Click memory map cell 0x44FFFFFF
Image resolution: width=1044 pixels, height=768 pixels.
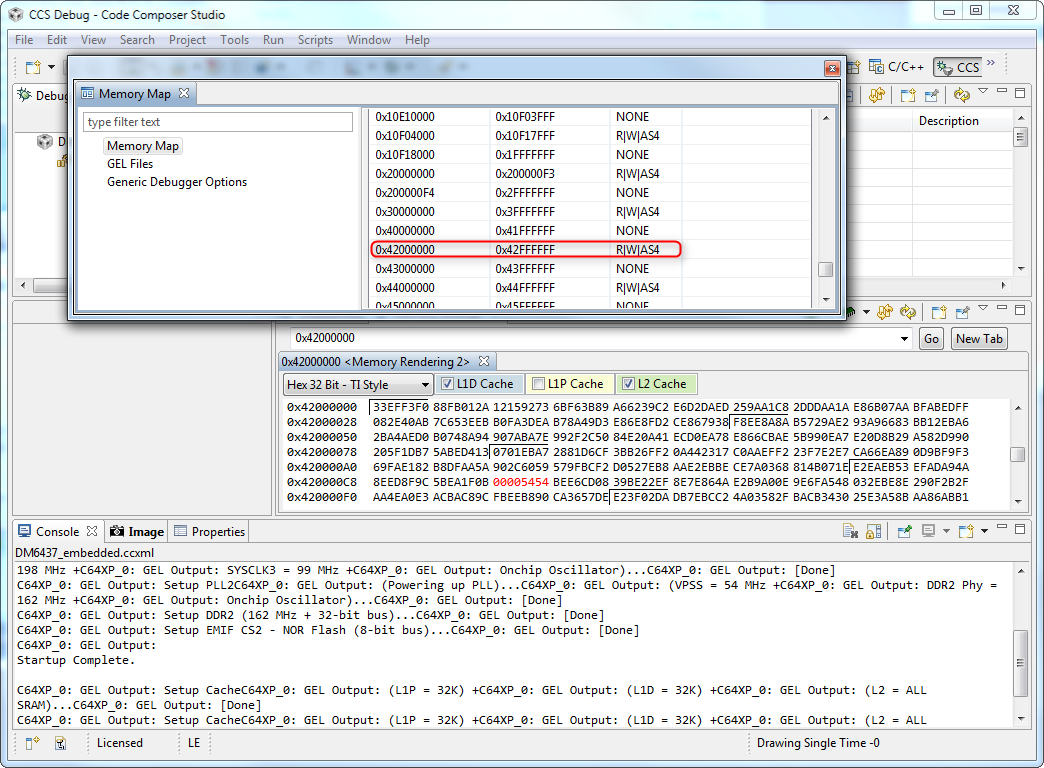(x=525, y=288)
